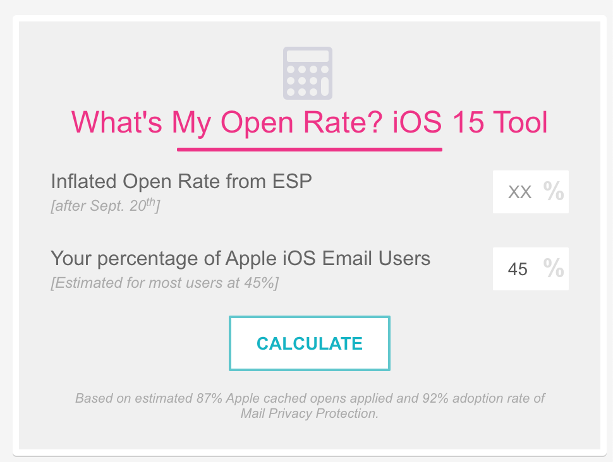Click the CALCULATE button
614x462 pixels.
(x=309, y=343)
